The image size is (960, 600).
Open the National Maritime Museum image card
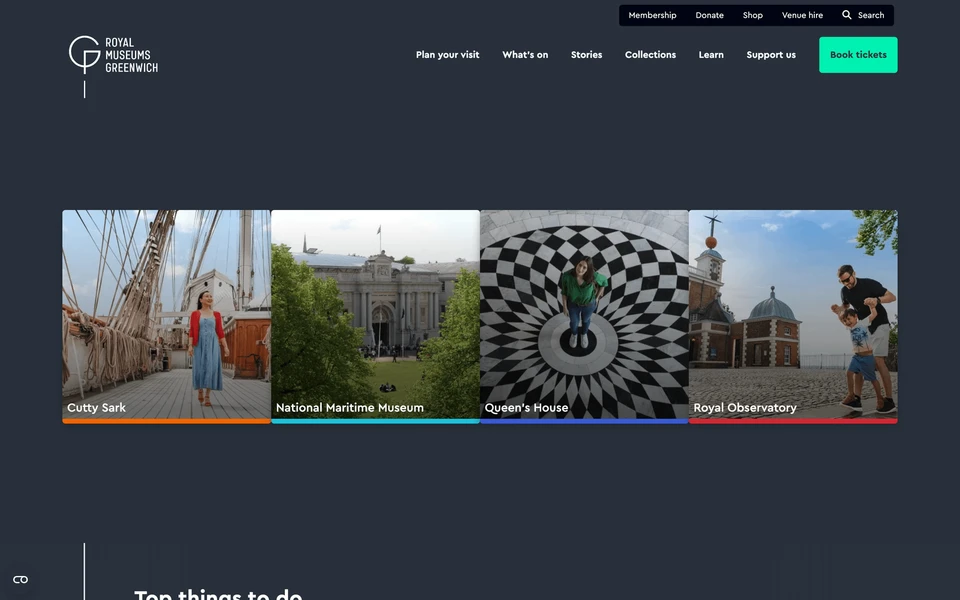[x=375, y=317]
